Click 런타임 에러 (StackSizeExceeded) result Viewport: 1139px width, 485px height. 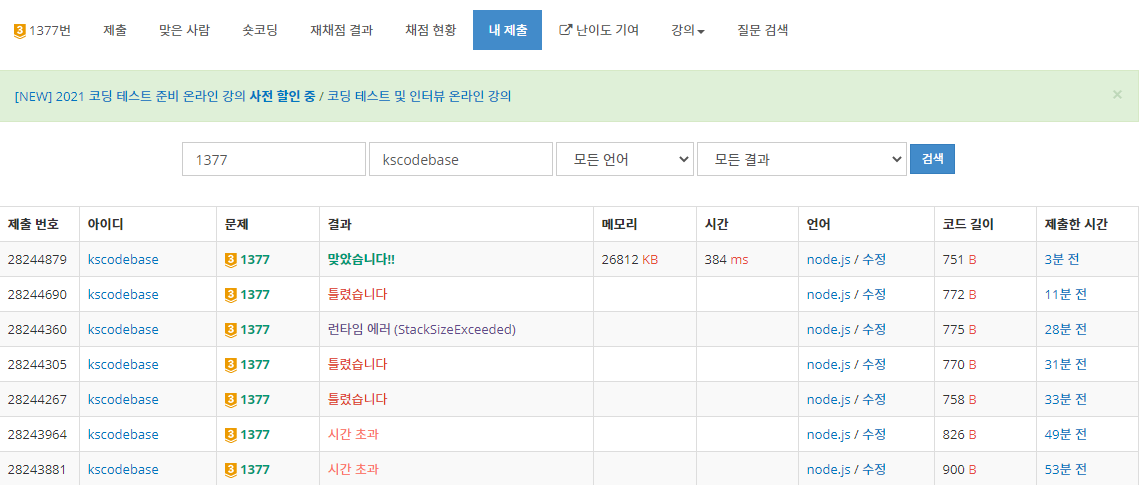pos(421,329)
